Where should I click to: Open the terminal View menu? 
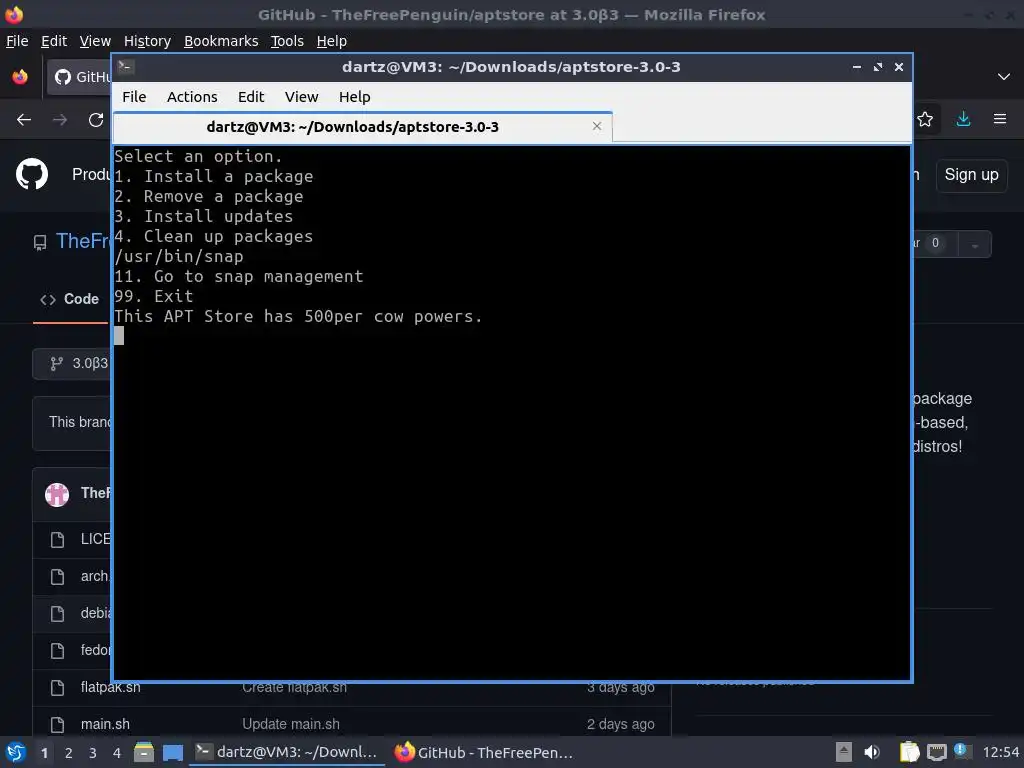tap(301, 97)
